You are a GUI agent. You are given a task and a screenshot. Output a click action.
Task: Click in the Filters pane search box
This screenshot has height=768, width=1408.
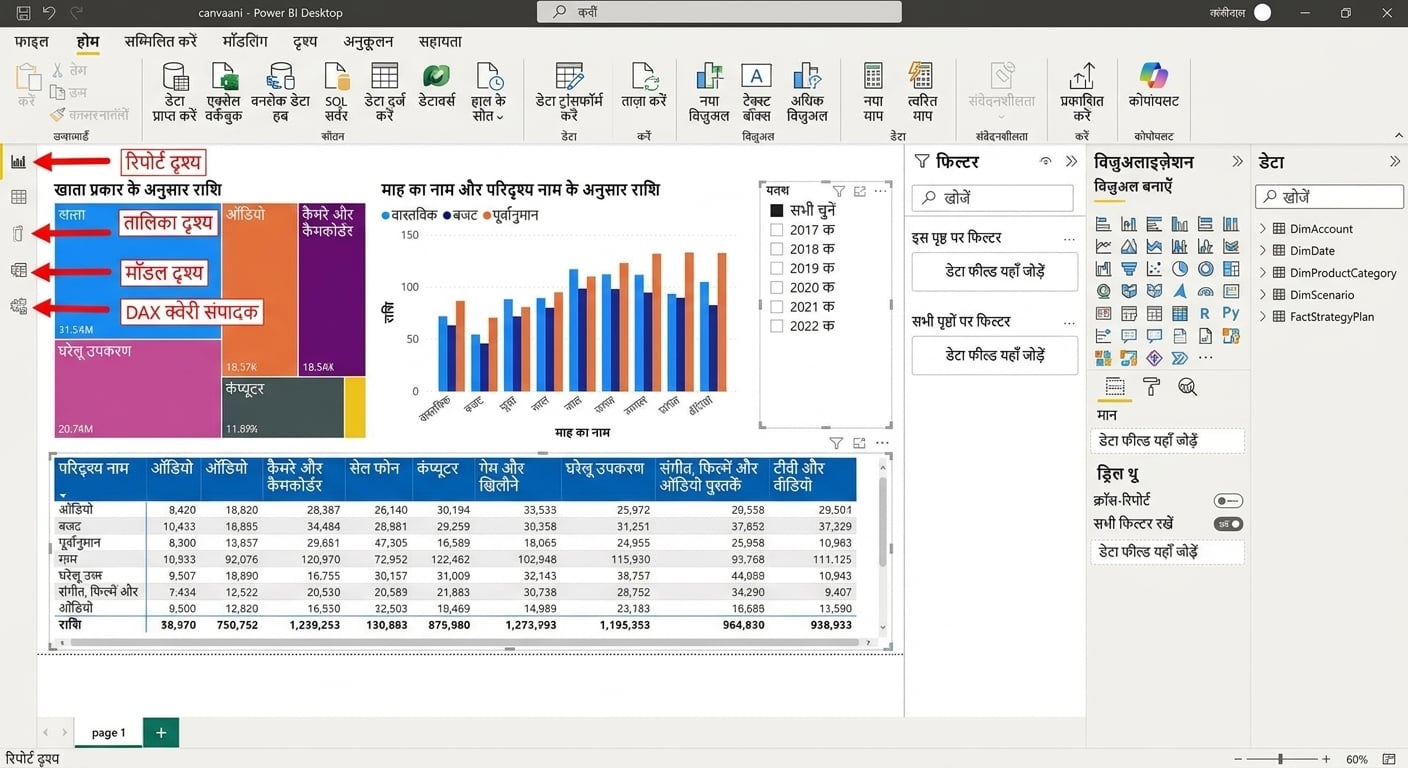[x=992, y=198]
